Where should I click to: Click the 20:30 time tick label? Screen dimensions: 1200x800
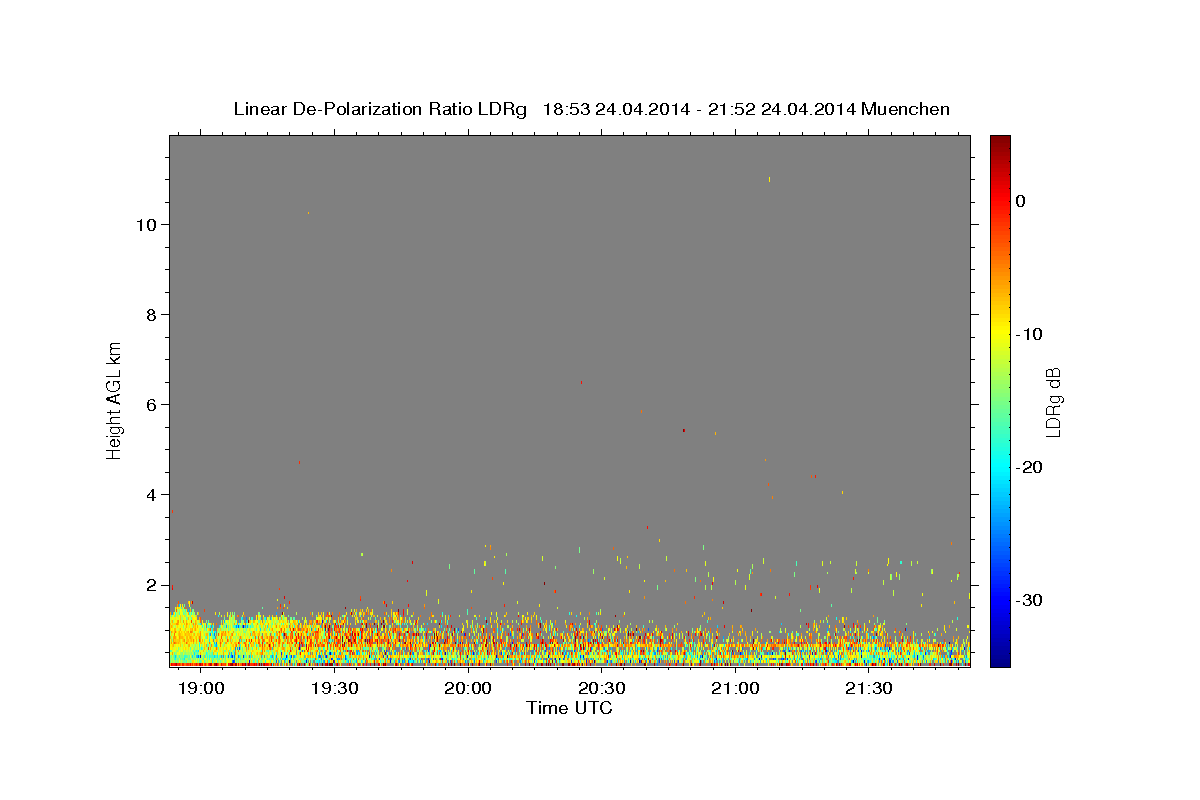point(601,689)
